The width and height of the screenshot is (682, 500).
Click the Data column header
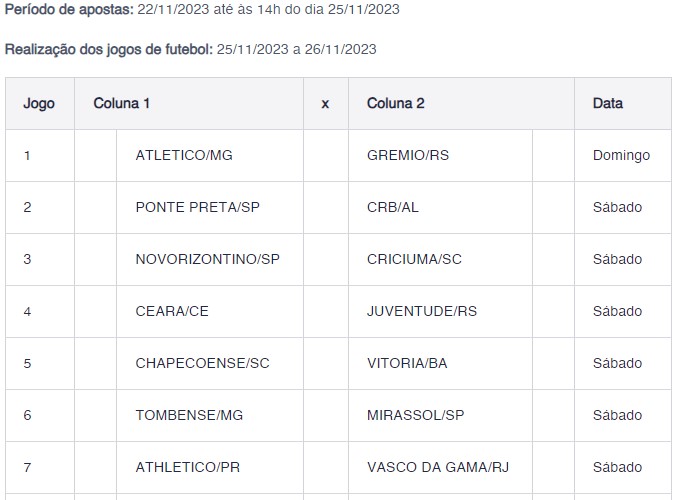point(607,103)
